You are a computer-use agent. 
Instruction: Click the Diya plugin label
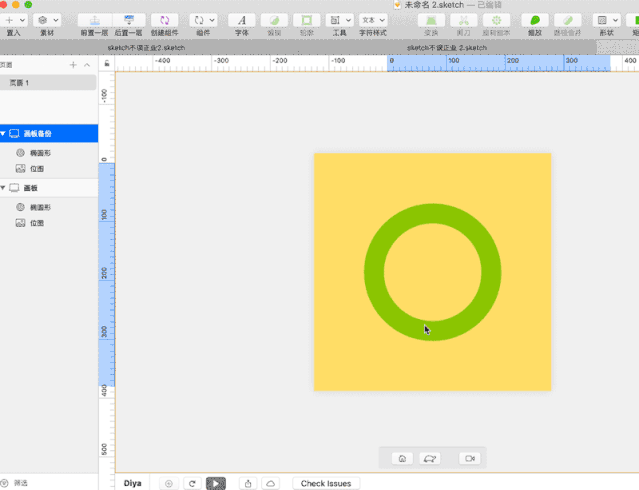pos(132,483)
